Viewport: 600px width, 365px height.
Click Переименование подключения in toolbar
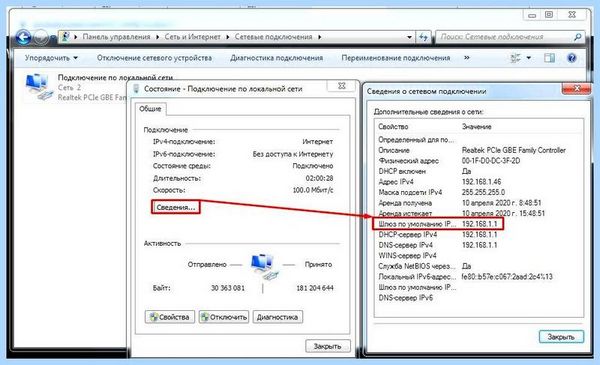click(x=396, y=58)
